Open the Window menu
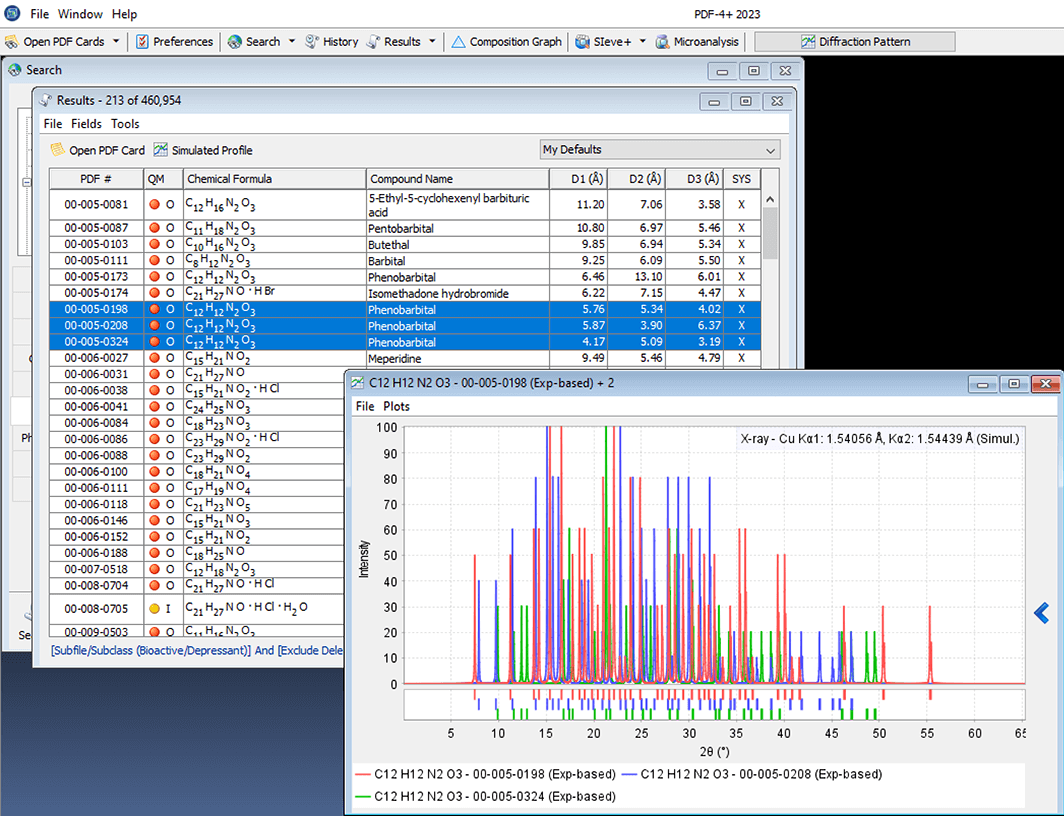Image resolution: width=1064 pixels, height=816 pixels. [x=80, y=14]
